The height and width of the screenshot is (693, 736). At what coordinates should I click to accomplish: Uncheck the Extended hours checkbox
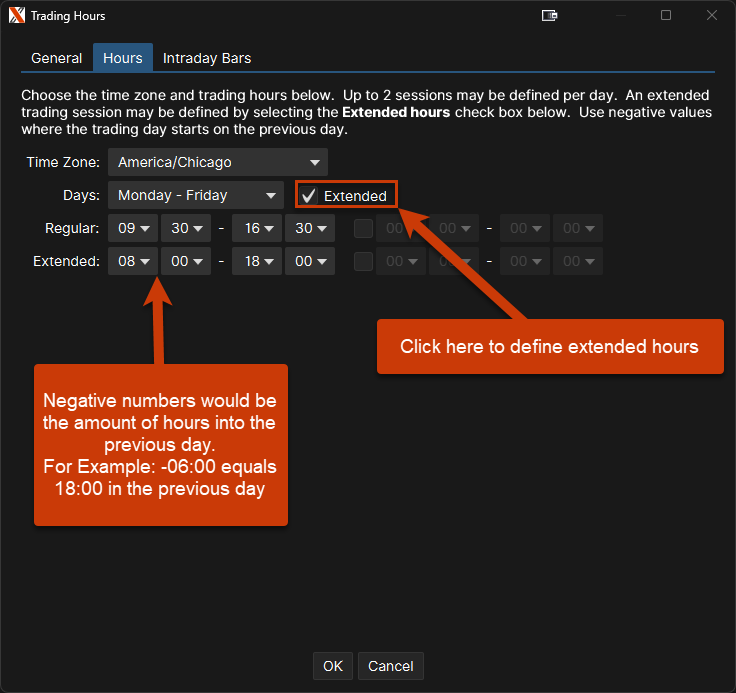coord(309,196)
